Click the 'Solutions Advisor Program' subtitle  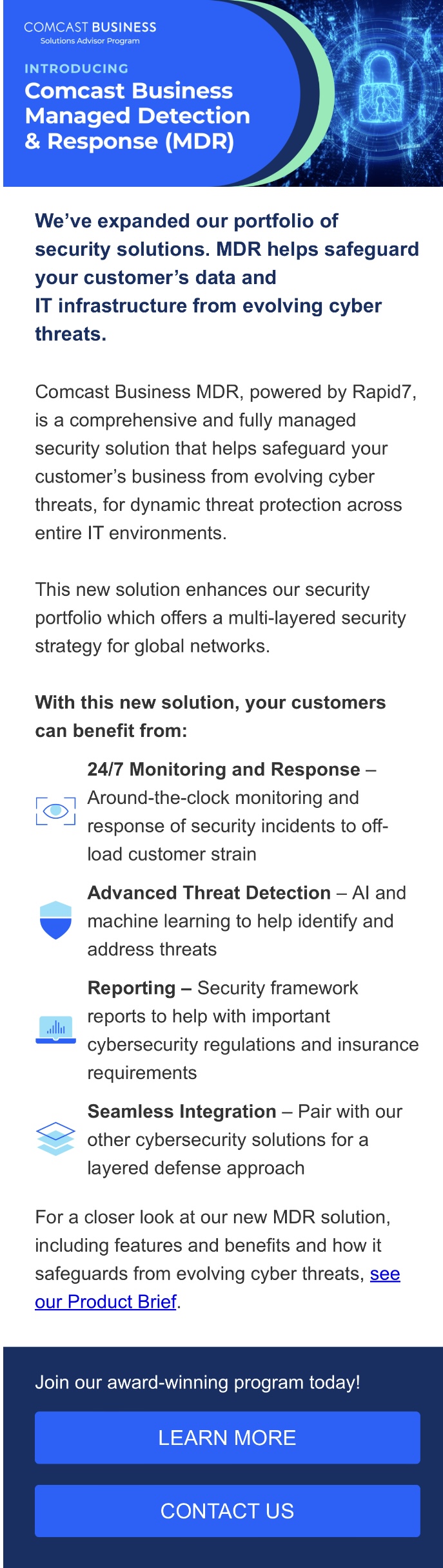(x=90, y=41)
